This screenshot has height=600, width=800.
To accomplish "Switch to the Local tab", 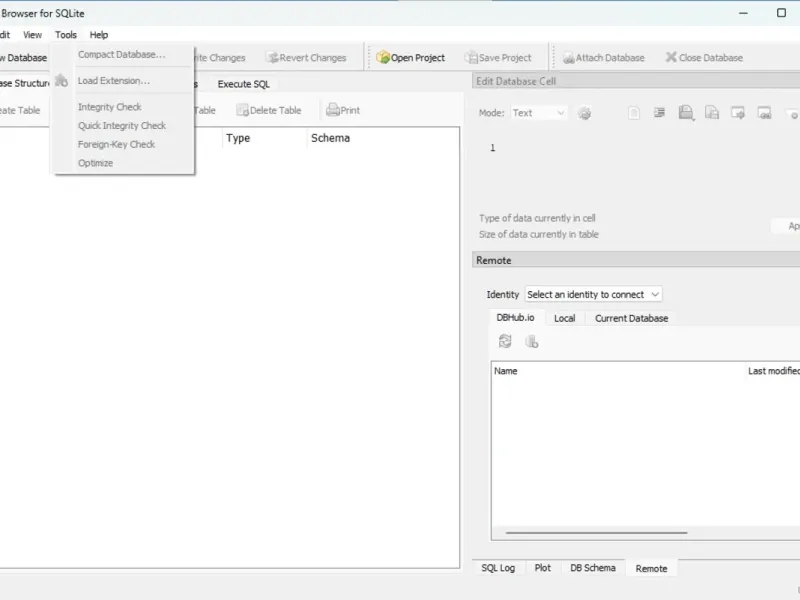I will pyautogui.click(x=565, y=318).
